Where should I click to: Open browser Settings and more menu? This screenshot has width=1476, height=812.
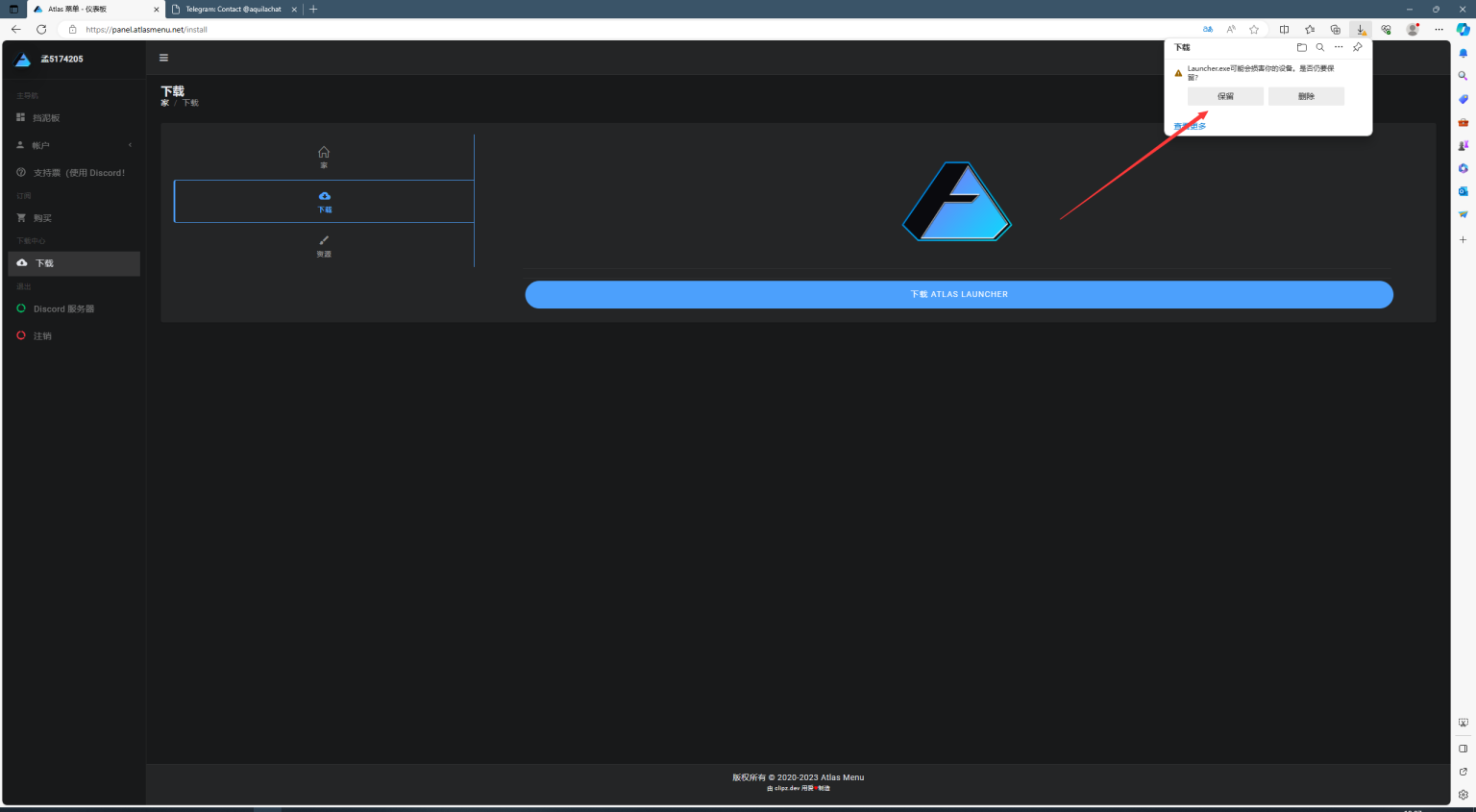click(x=1439, y=30)
